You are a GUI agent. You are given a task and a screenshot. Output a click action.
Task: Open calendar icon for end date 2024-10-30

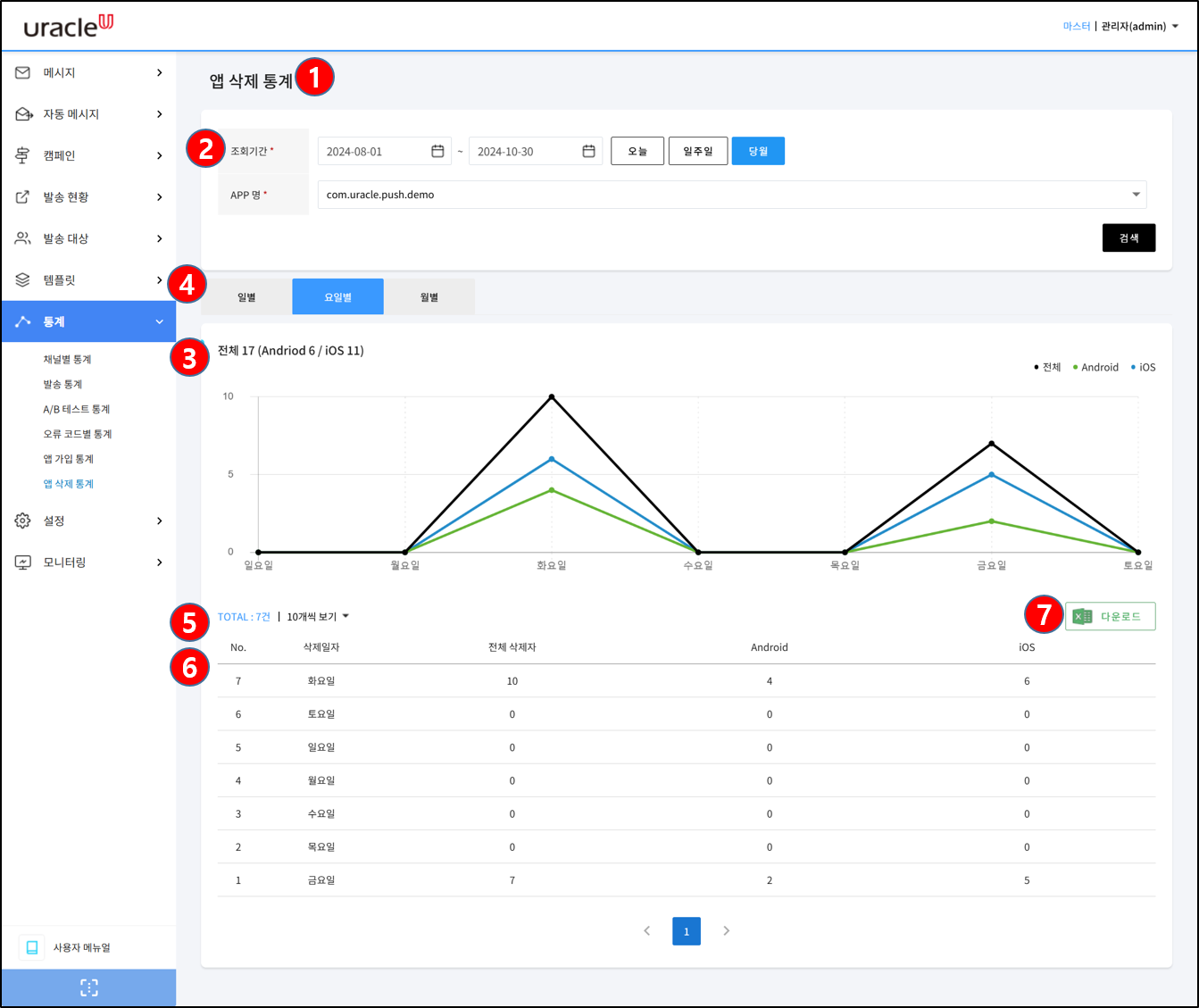coord(588,151)
